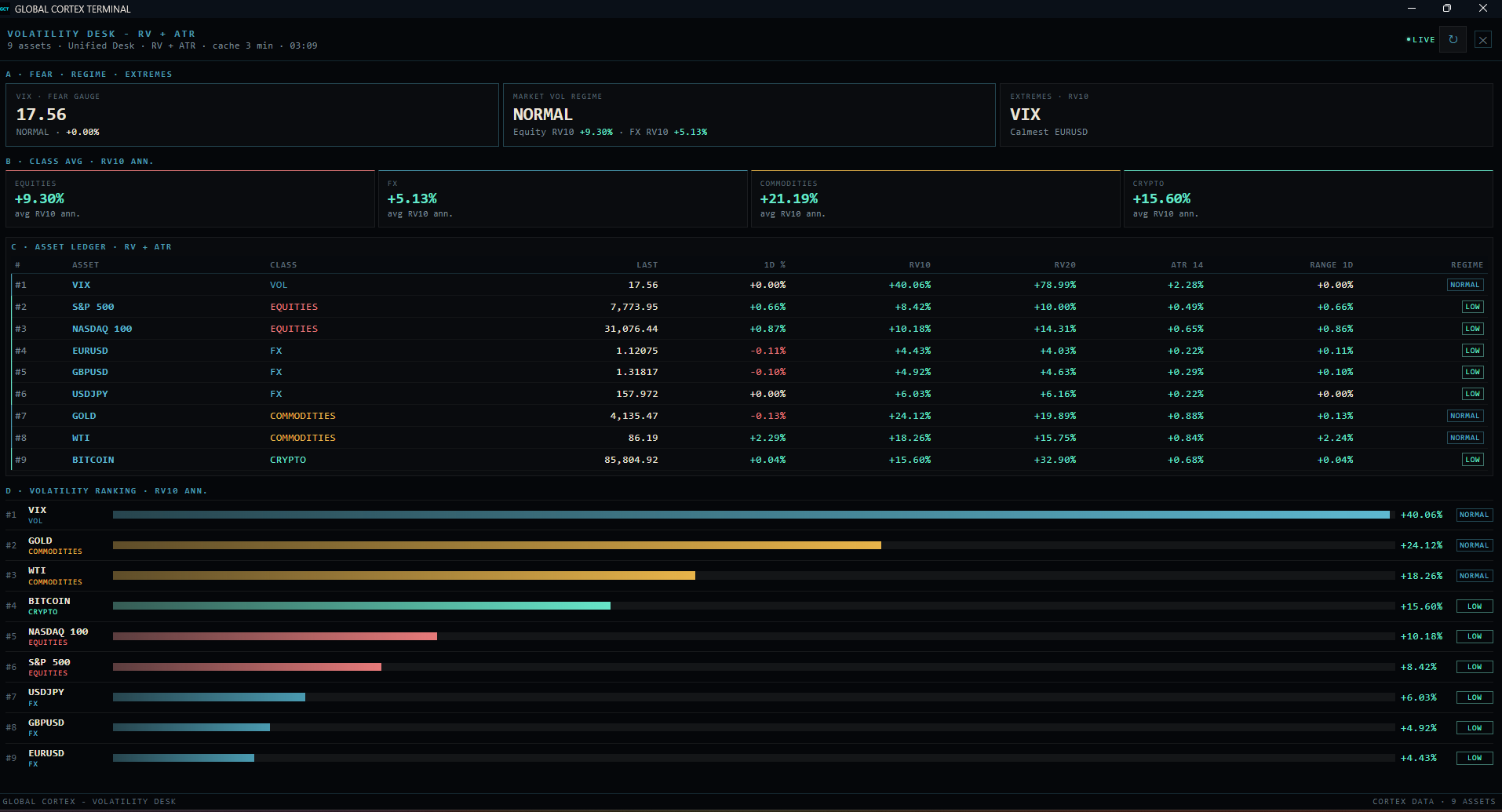Screen dimensions: 1502x812
Task: Click the VIX ranking bar
Action: pos(751,515)
